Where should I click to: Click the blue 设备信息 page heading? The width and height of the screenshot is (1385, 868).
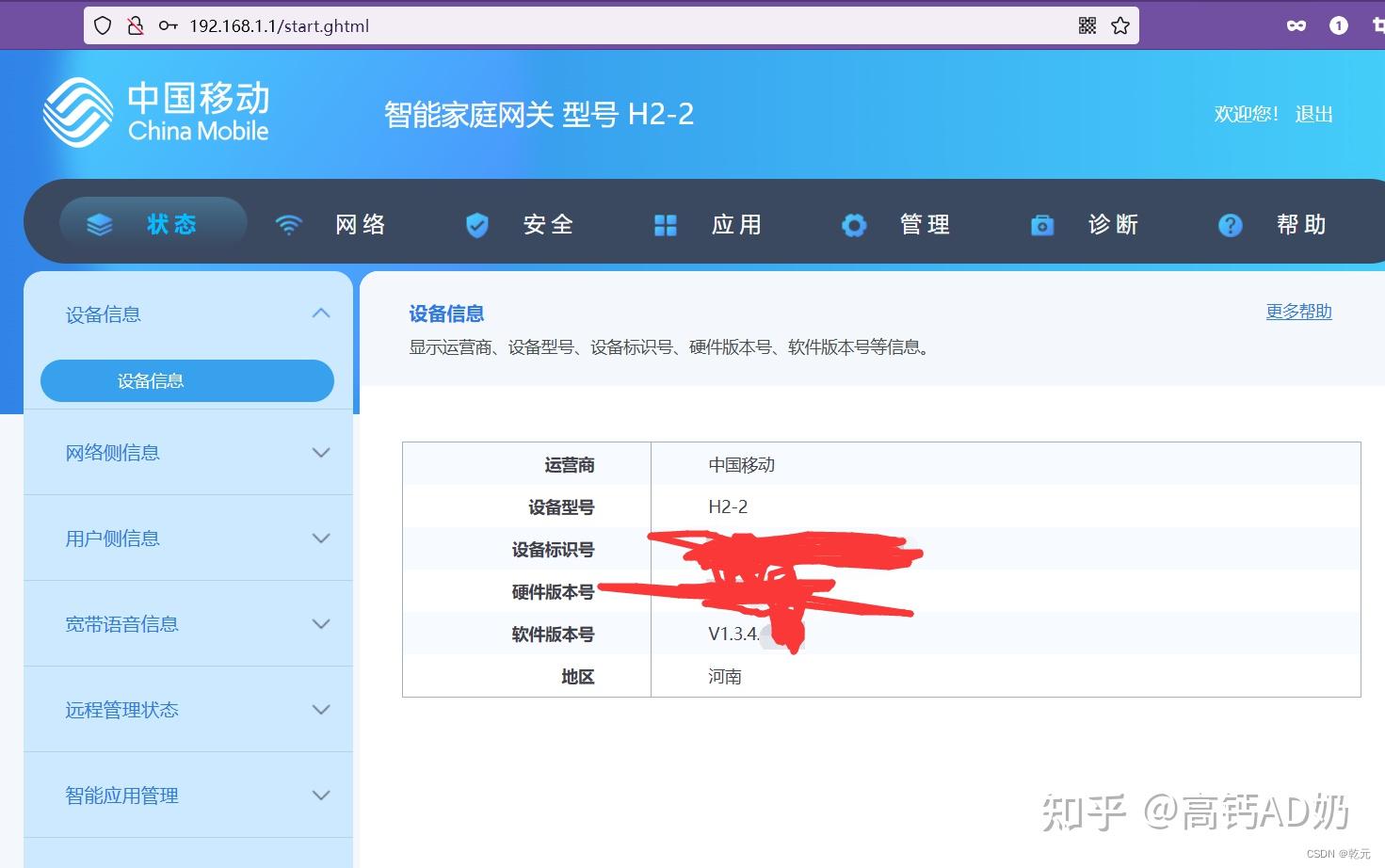(x=446, y=313)
